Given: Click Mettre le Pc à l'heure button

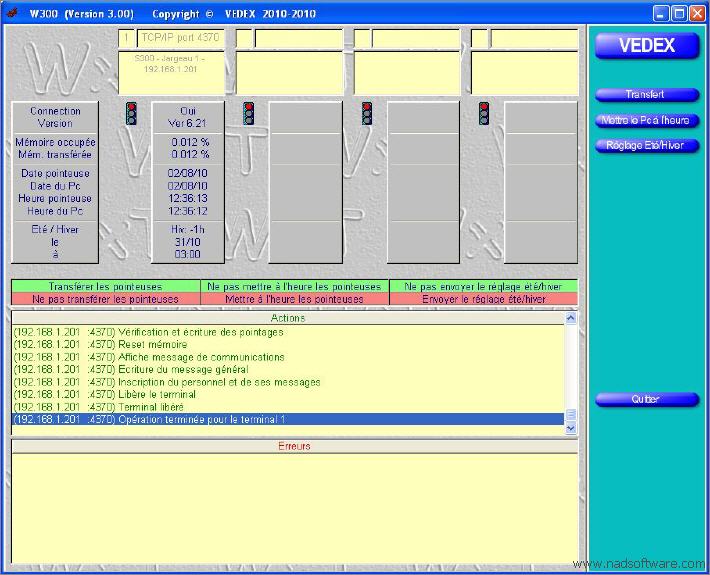Looking at the screenshot, I should click(x=647, y=120).
